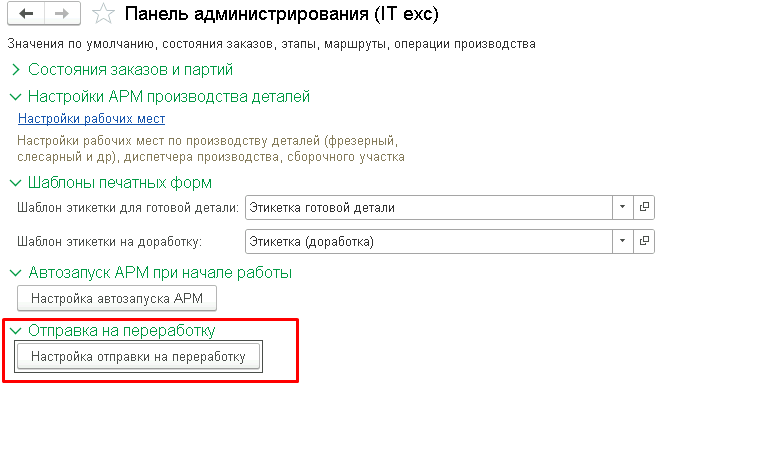Add panel to favorites with star icon

(102, 15)
